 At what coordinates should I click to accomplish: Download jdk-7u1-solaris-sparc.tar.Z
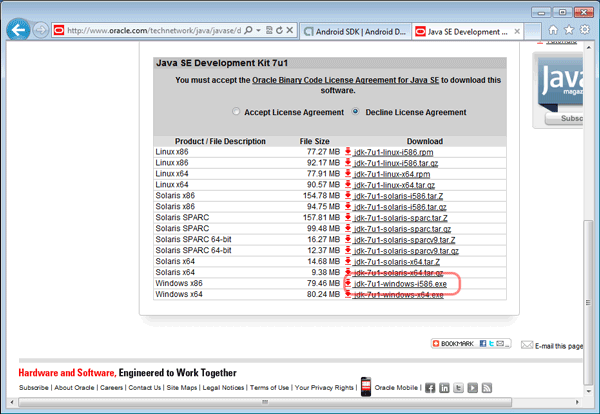[x=401, y=218]
